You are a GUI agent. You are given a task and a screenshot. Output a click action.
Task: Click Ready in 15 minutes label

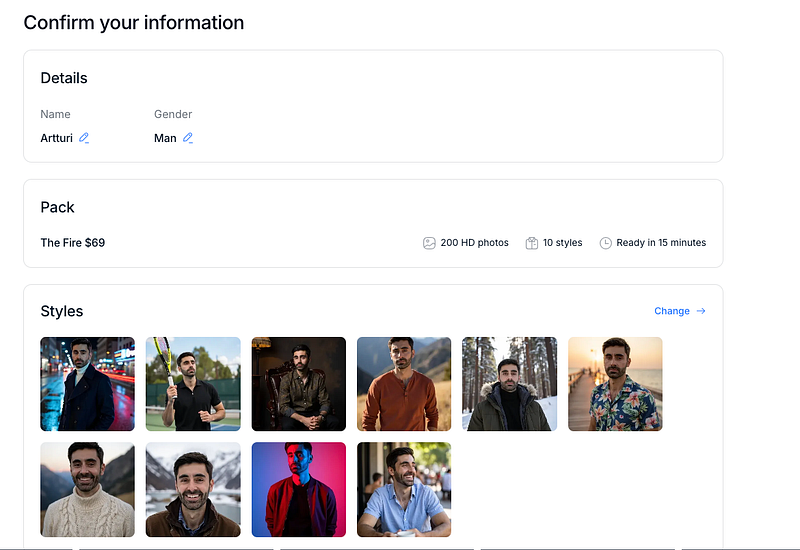tap(661, 243)
